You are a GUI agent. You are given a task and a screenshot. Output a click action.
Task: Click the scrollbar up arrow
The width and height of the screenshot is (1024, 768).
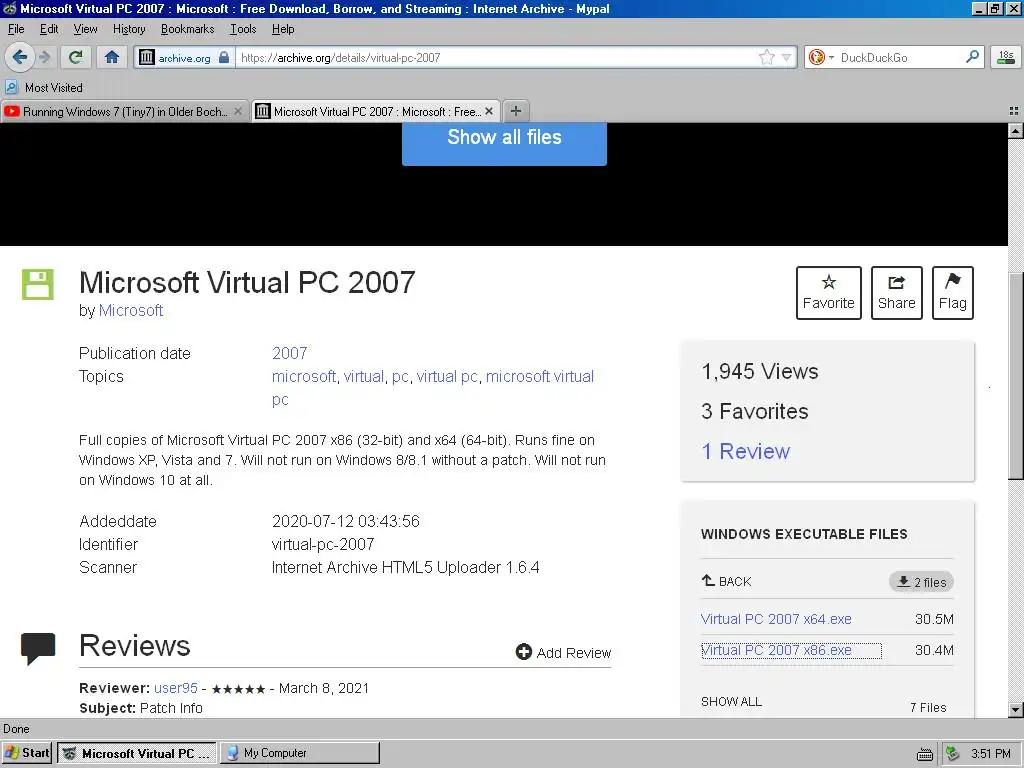(1016, 131)
